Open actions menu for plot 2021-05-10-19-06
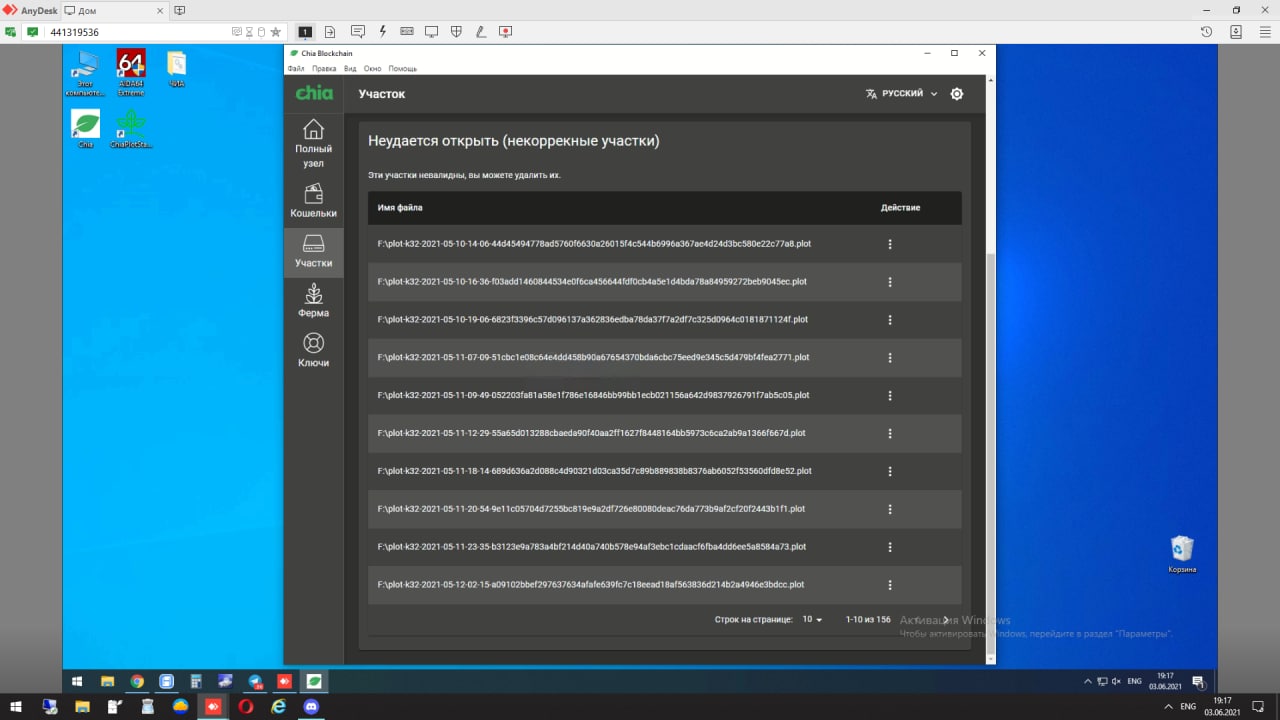Screen dimensions: 1280x720 890,320
